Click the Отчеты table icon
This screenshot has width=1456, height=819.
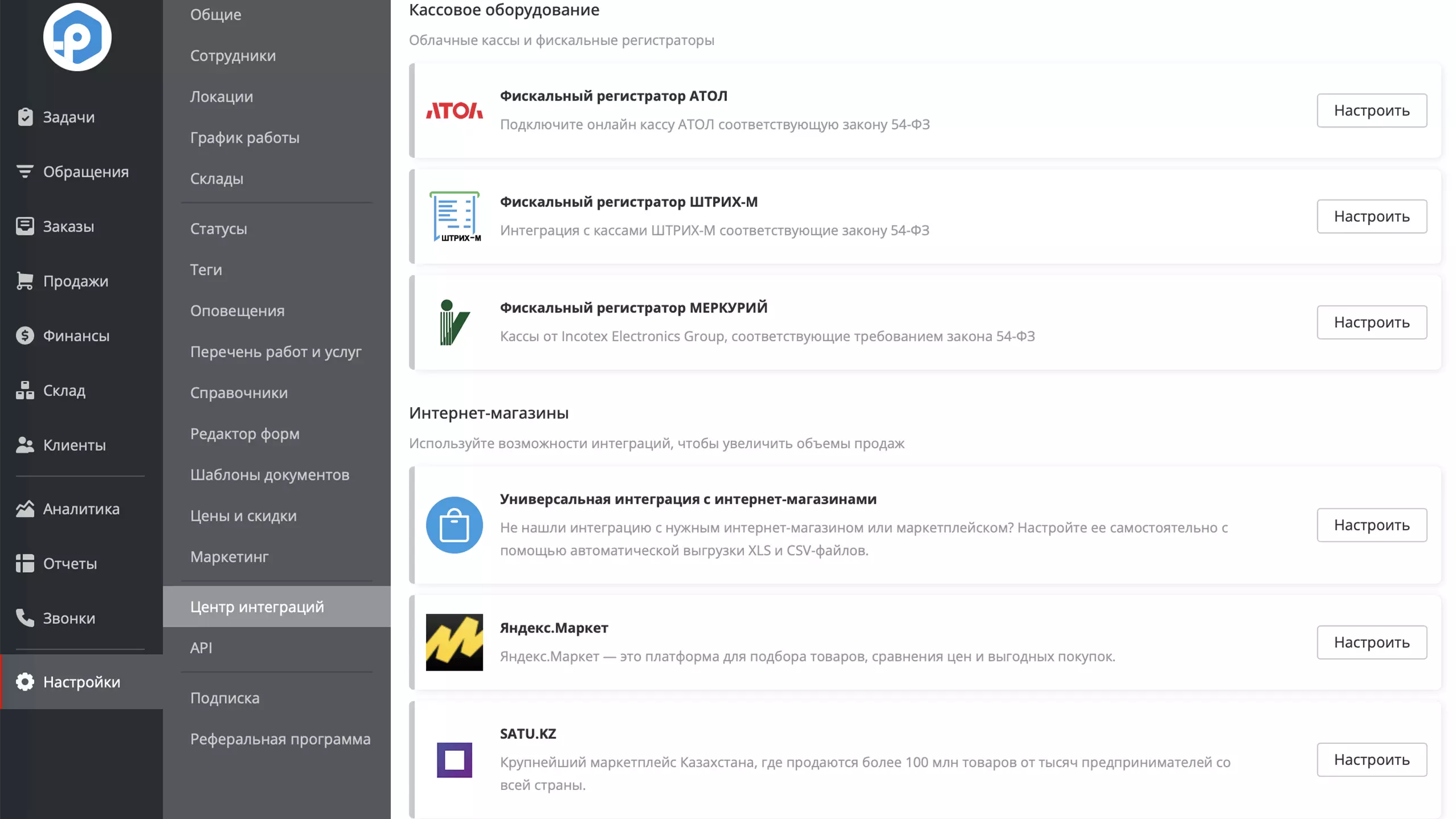tap(25, 563)
